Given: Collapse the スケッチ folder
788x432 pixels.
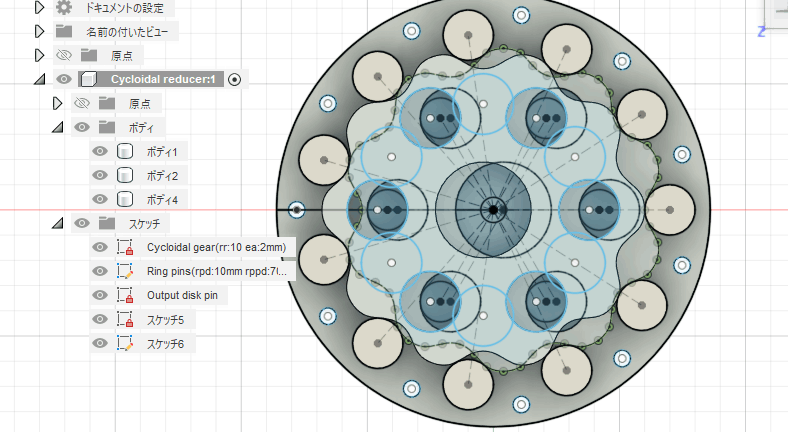Looking at the screenshot, I should coord(58,223).
